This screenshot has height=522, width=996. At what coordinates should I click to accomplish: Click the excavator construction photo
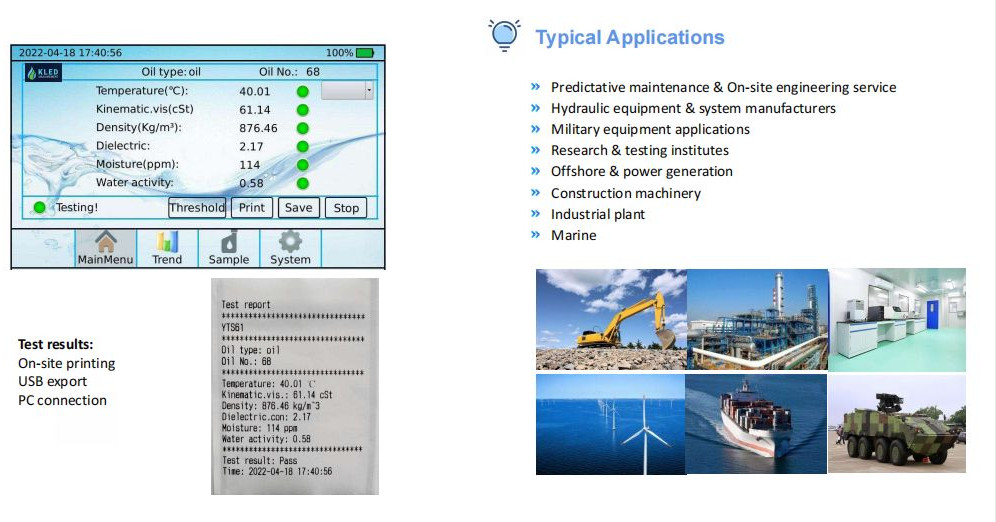(x=611, y=320)
